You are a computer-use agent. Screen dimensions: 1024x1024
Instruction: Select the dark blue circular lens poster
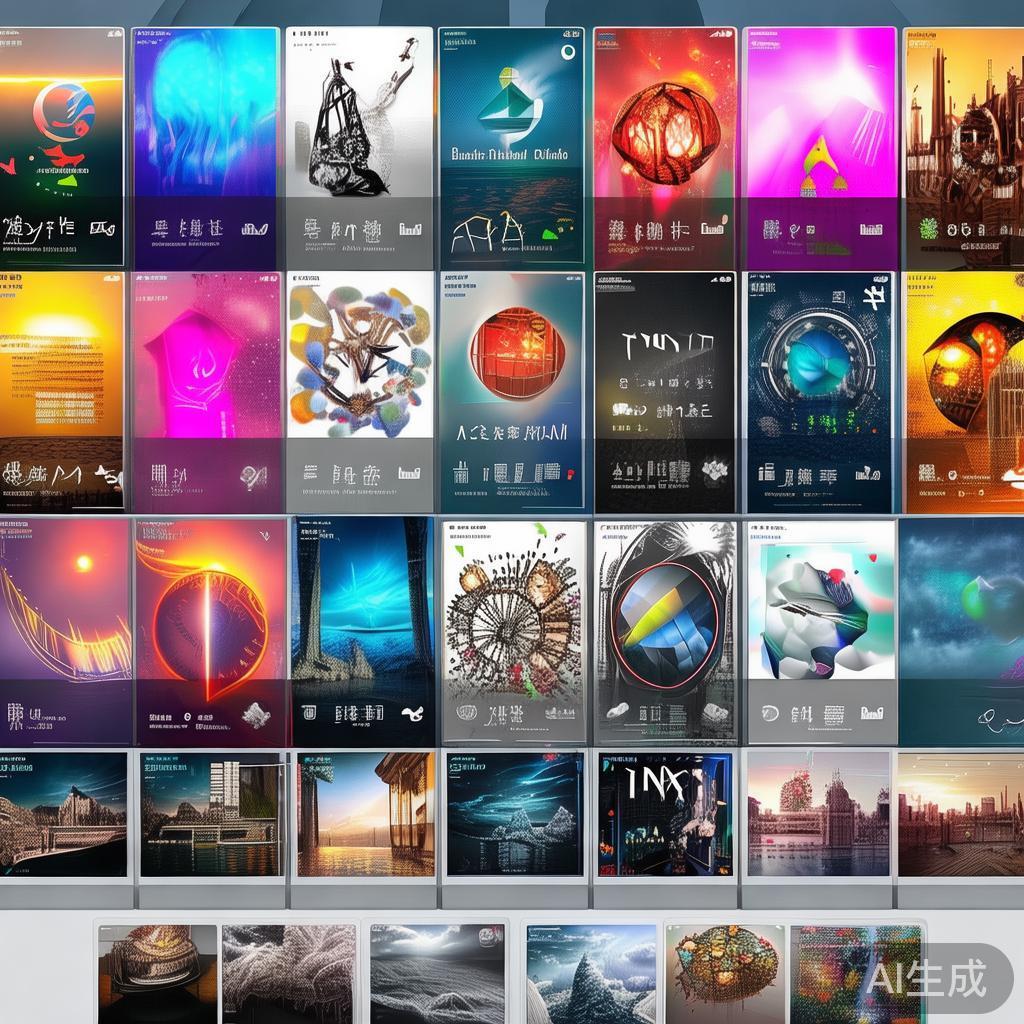(819, 392)
